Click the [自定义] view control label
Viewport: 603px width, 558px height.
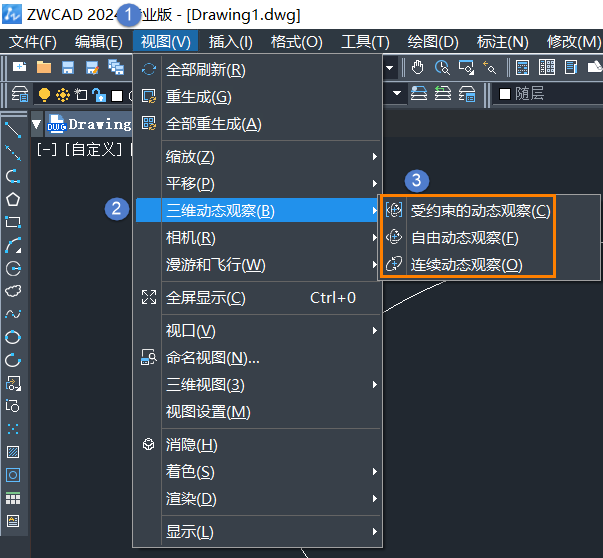(93, 149)
